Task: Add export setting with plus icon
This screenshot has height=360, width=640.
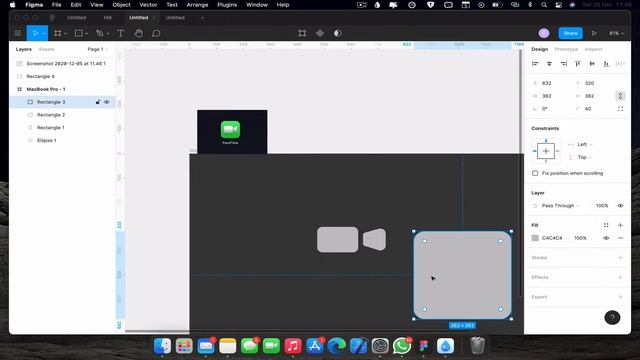Action: (x=620, y=297)
